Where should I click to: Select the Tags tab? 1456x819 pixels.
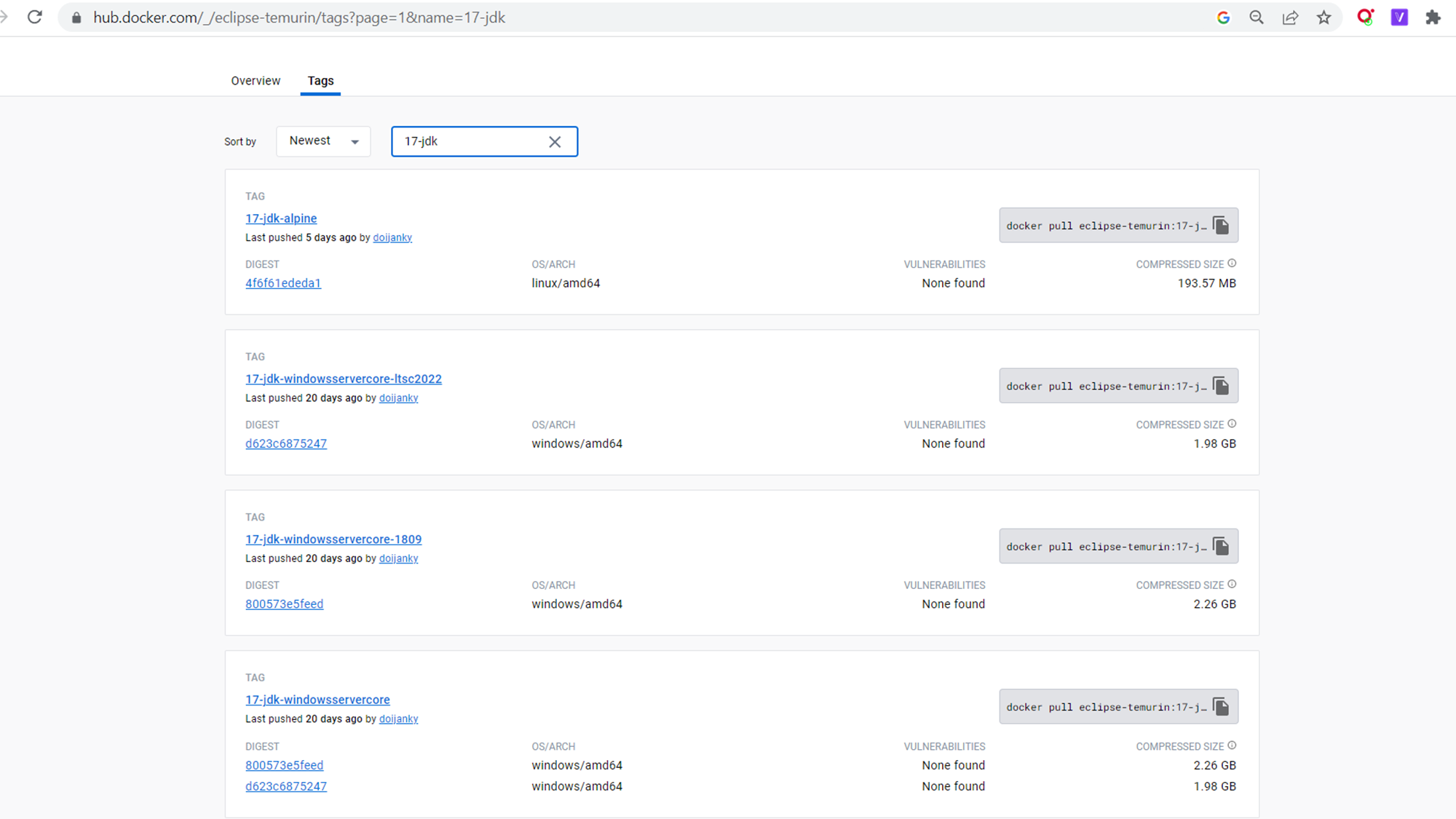(320, 81)
